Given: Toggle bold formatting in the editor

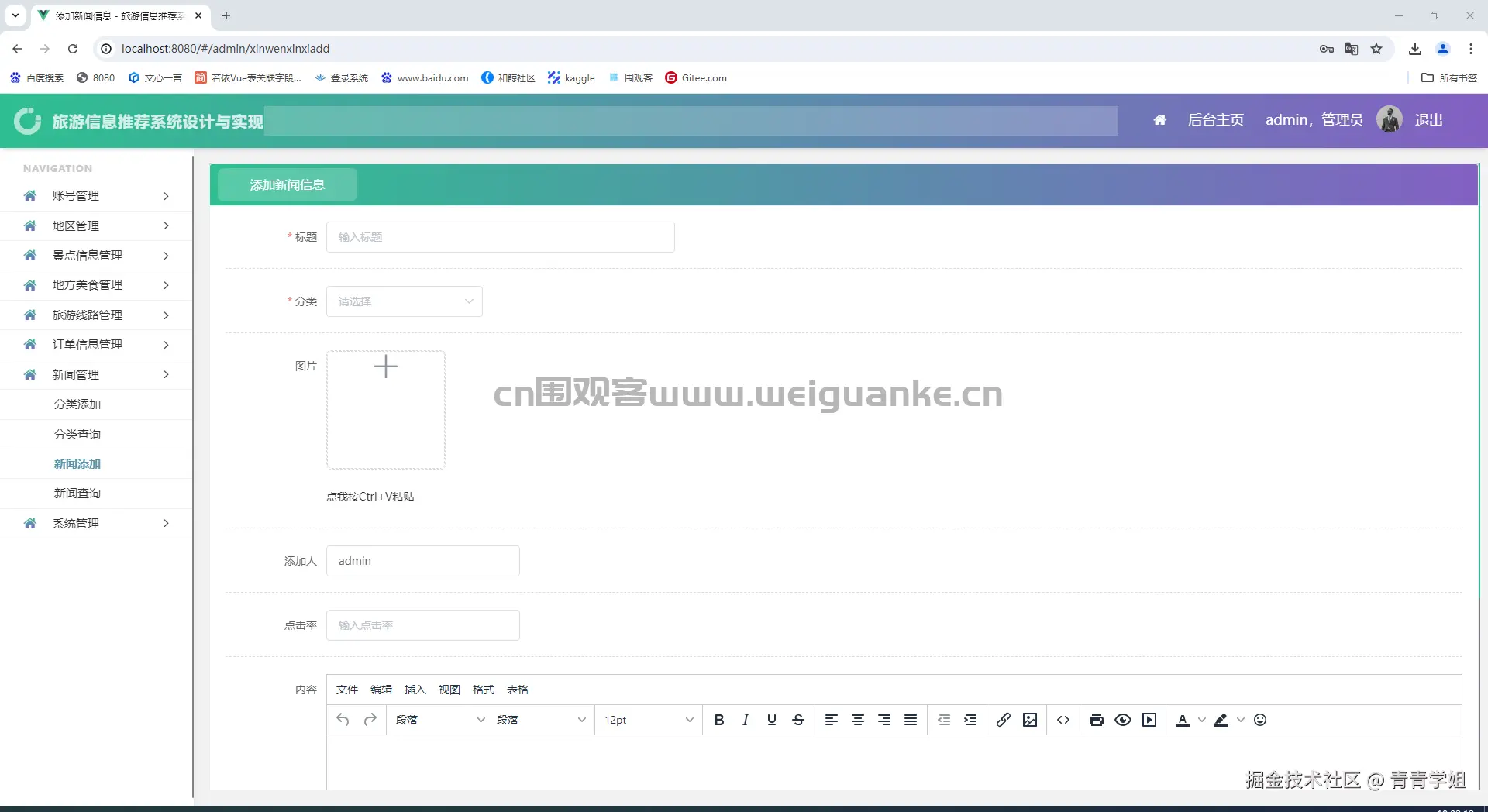Looking at the screenshot, I should tap(719, 720).
